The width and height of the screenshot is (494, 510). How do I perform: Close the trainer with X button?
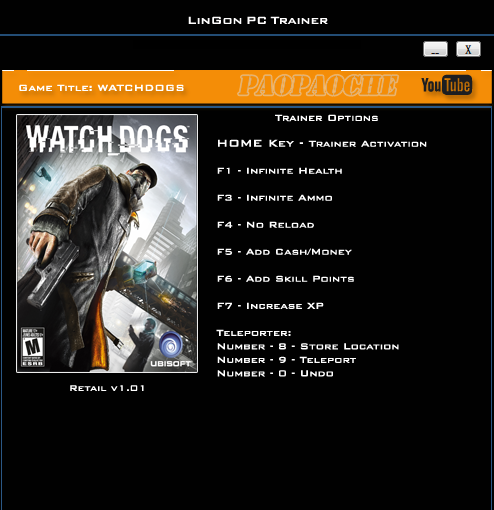click(468, 49)
